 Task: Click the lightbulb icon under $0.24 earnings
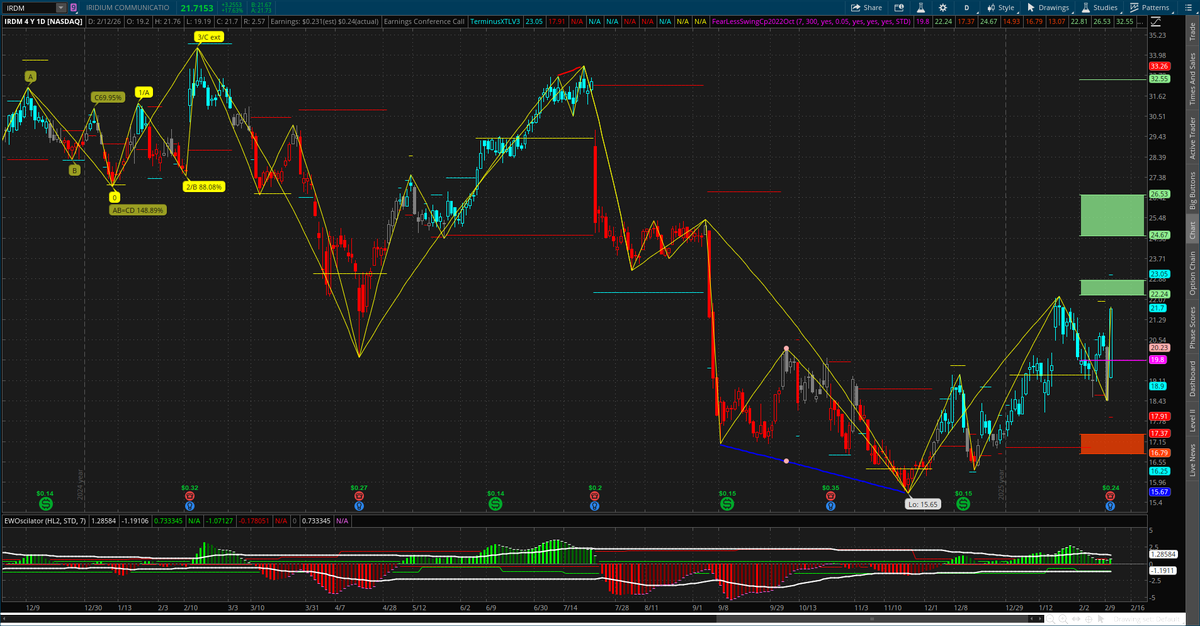[x=1110, y=507]
